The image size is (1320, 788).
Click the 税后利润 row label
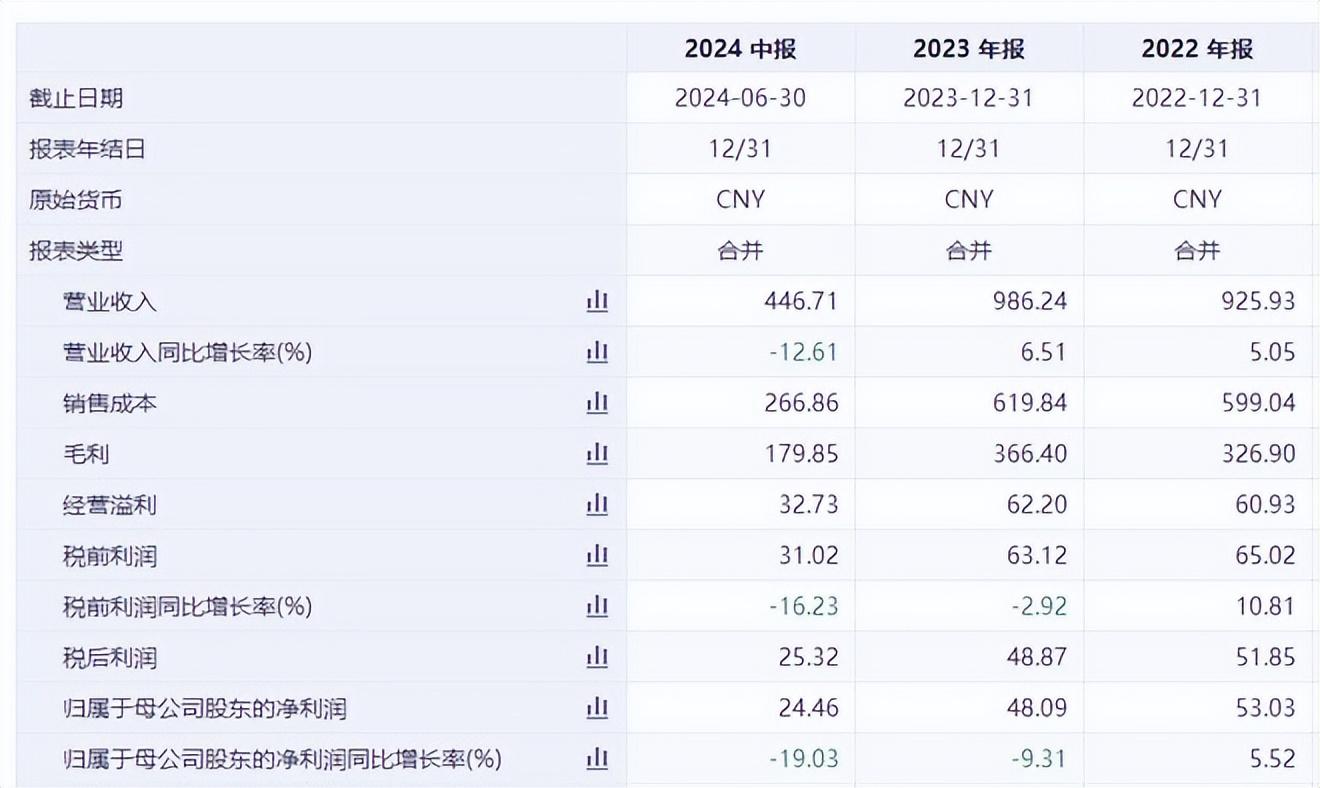(x=109, y=658)
